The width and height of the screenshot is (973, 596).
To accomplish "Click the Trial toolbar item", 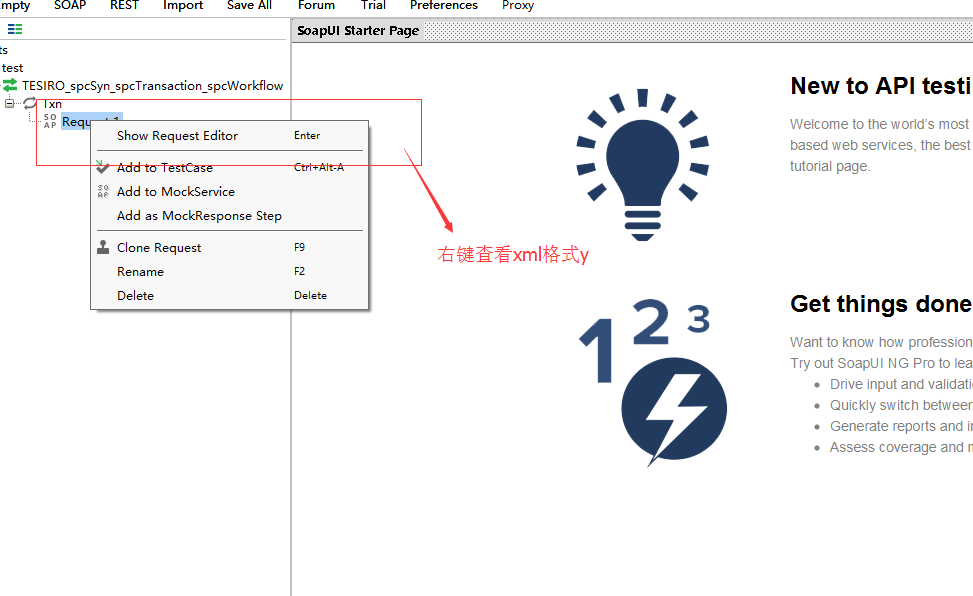I will (x=373, y=5).
